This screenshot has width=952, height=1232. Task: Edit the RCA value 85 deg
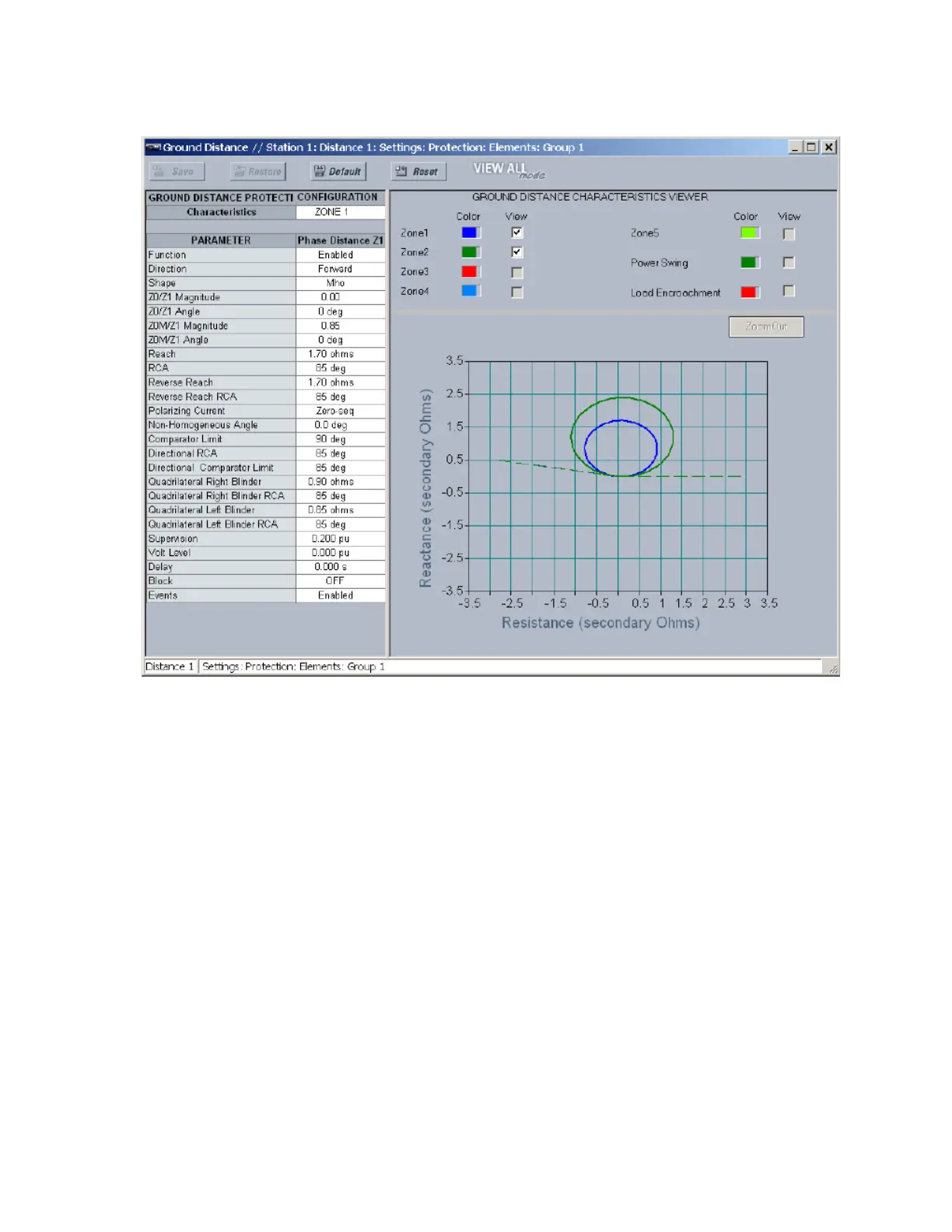click(341, 368)
